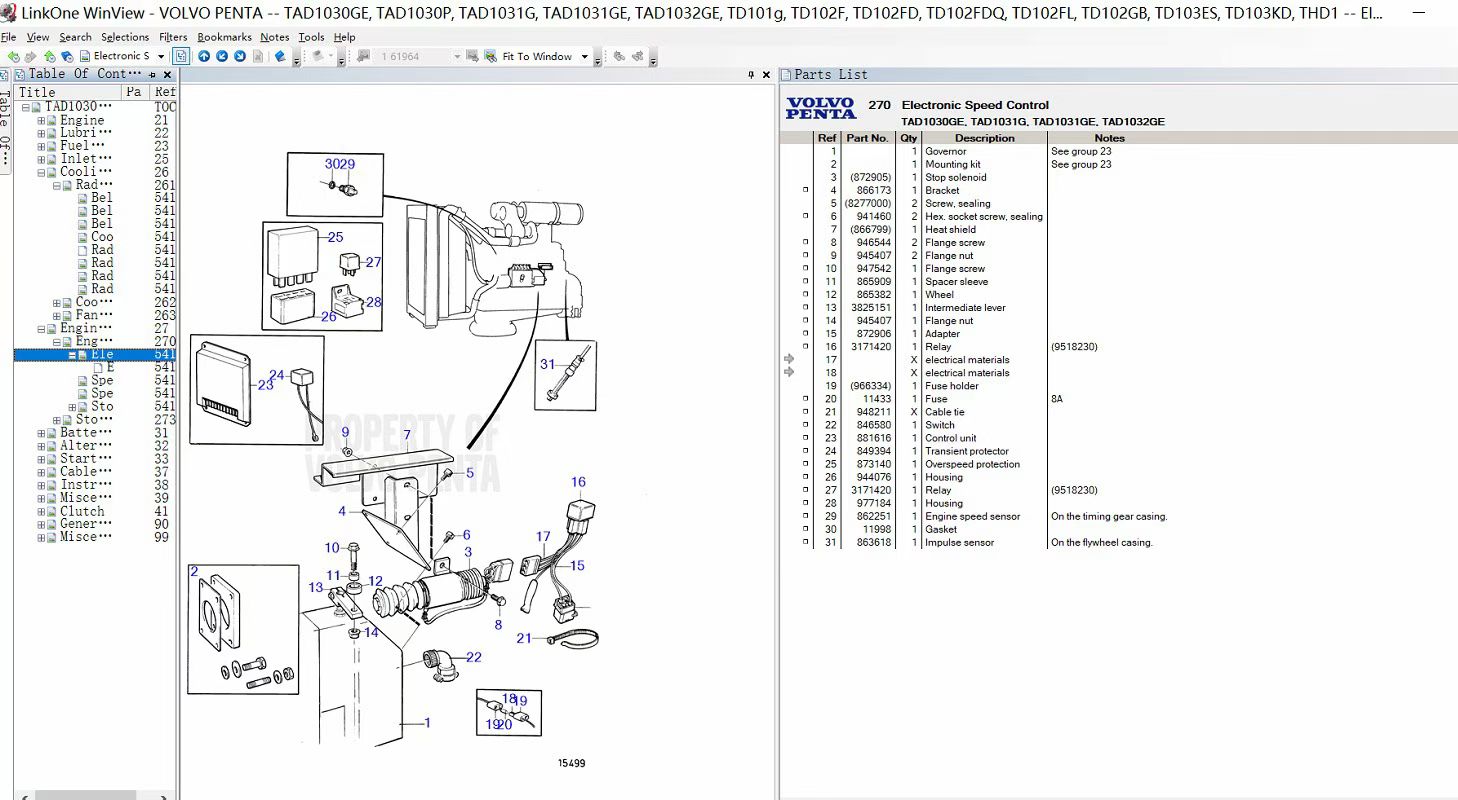Open the Selections menu

coord(124,37)
